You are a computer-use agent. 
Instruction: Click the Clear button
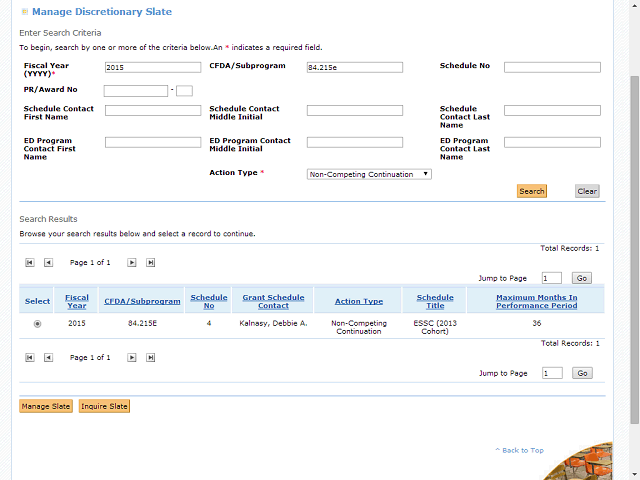point(587,191)
